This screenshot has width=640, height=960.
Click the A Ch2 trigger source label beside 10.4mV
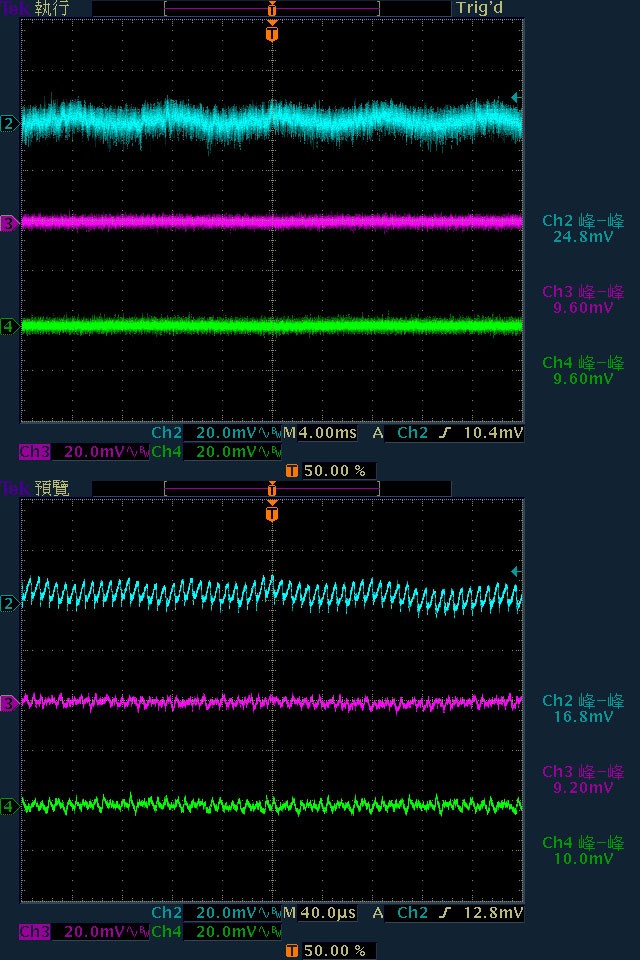coord(401,433)
